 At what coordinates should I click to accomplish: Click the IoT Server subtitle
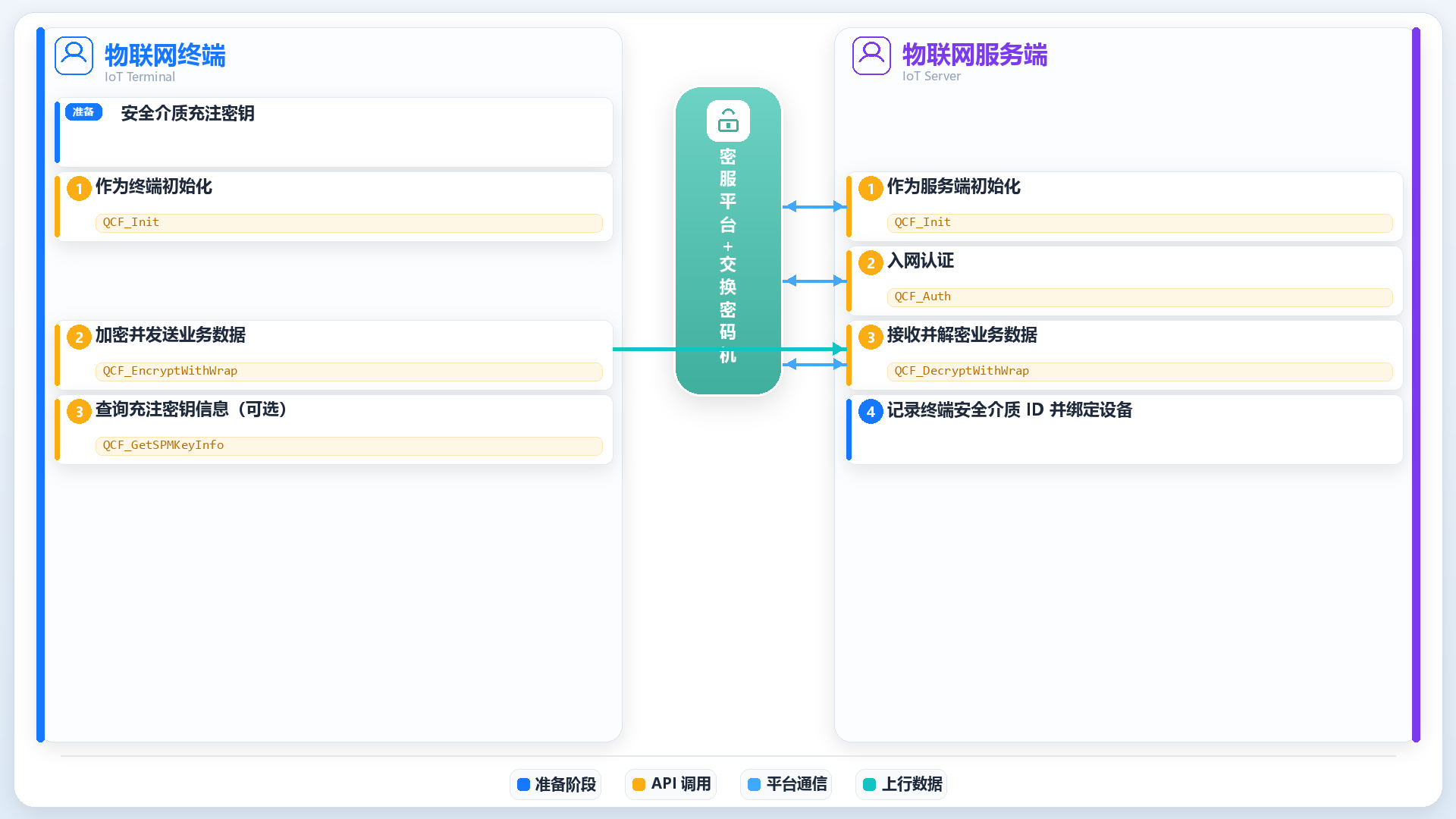(x=931, y=76)
